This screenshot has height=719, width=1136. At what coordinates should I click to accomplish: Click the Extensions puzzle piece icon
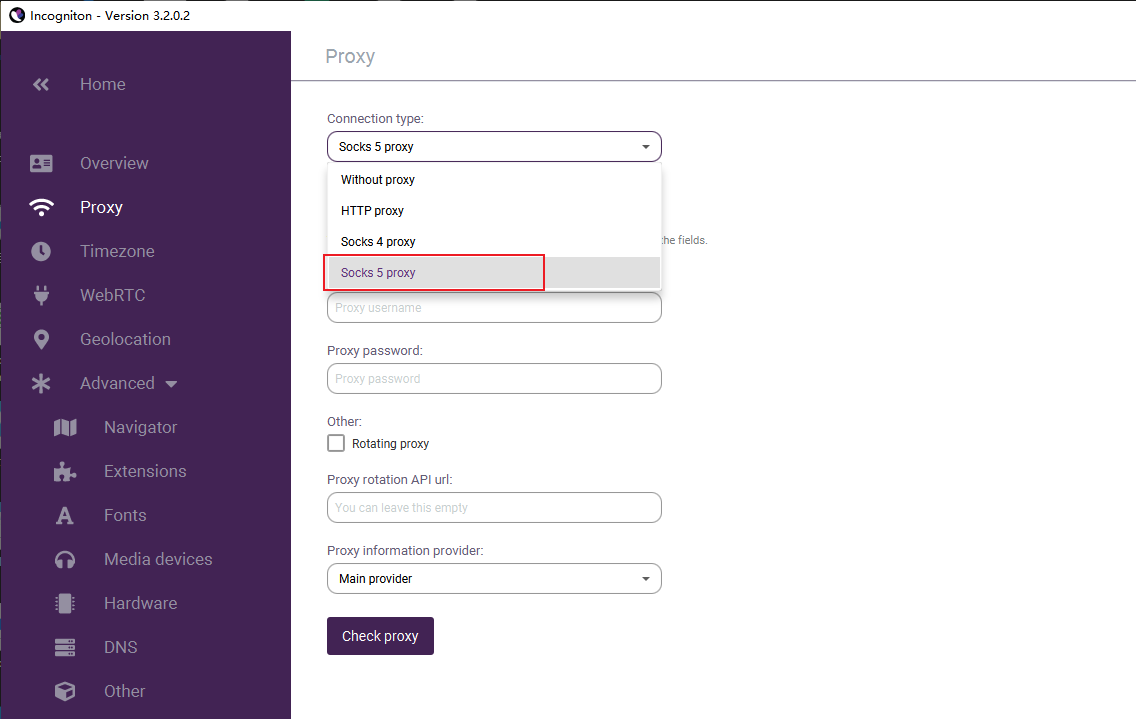(x=65, y=471)
